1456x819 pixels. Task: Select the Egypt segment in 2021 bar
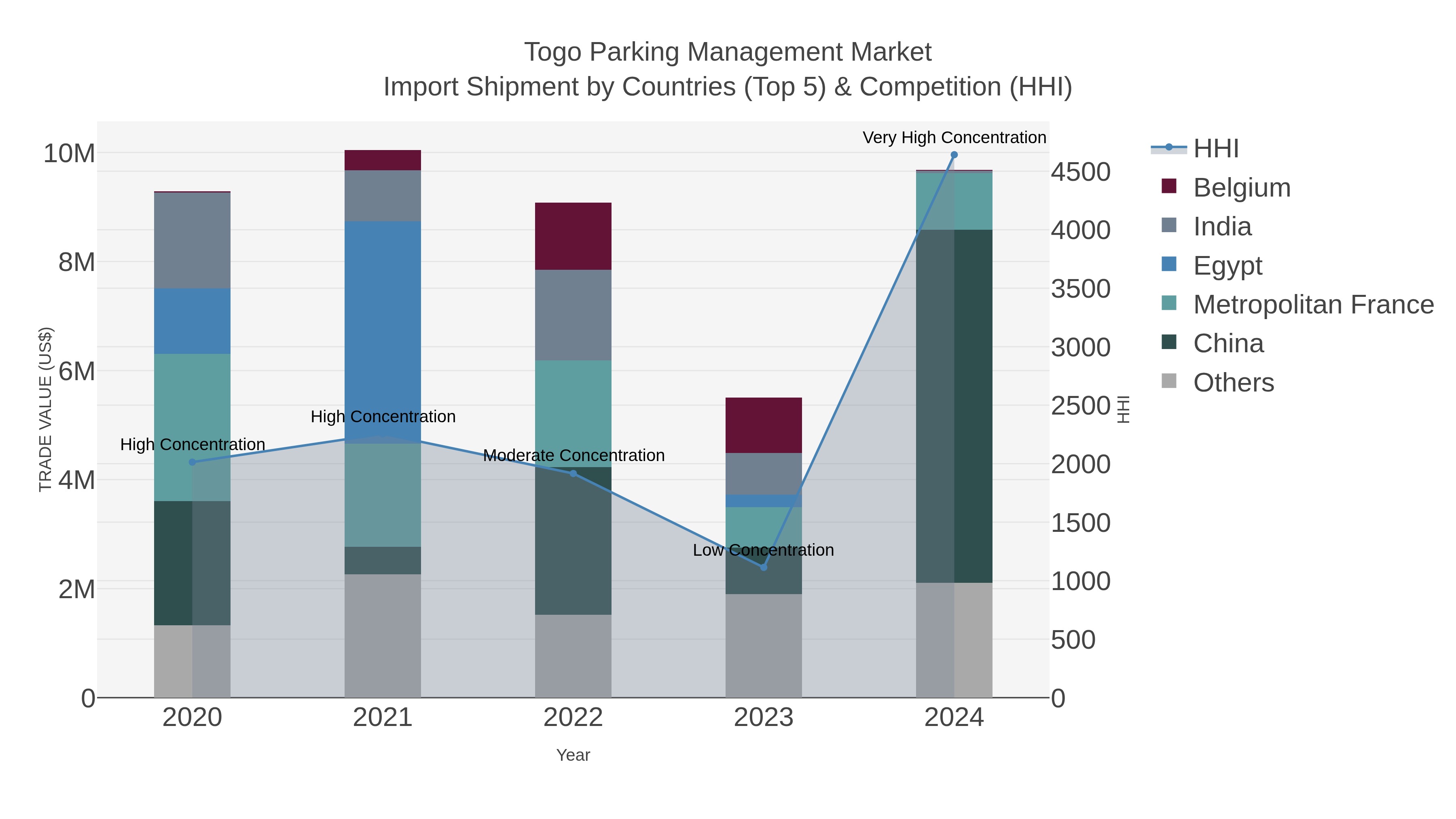(x=383, y=332)
